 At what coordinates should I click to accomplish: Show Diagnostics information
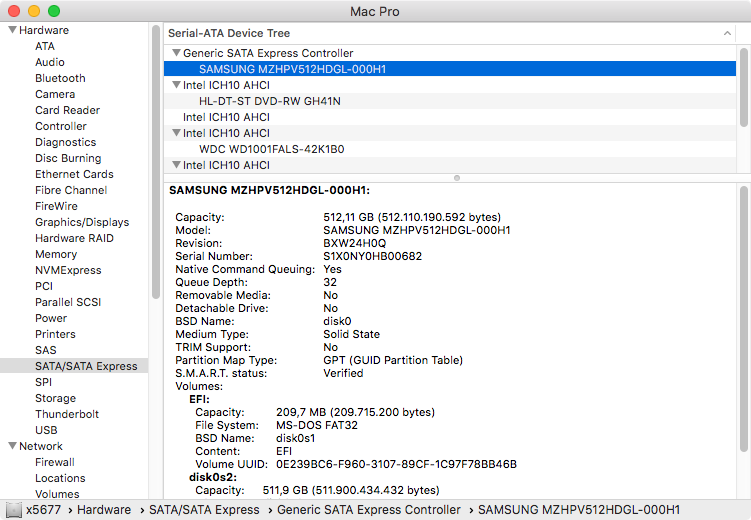click(66, 142)
